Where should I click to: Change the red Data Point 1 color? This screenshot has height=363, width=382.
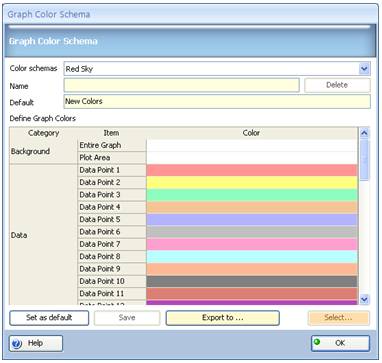pyautogui.click(x=252, y=170)
